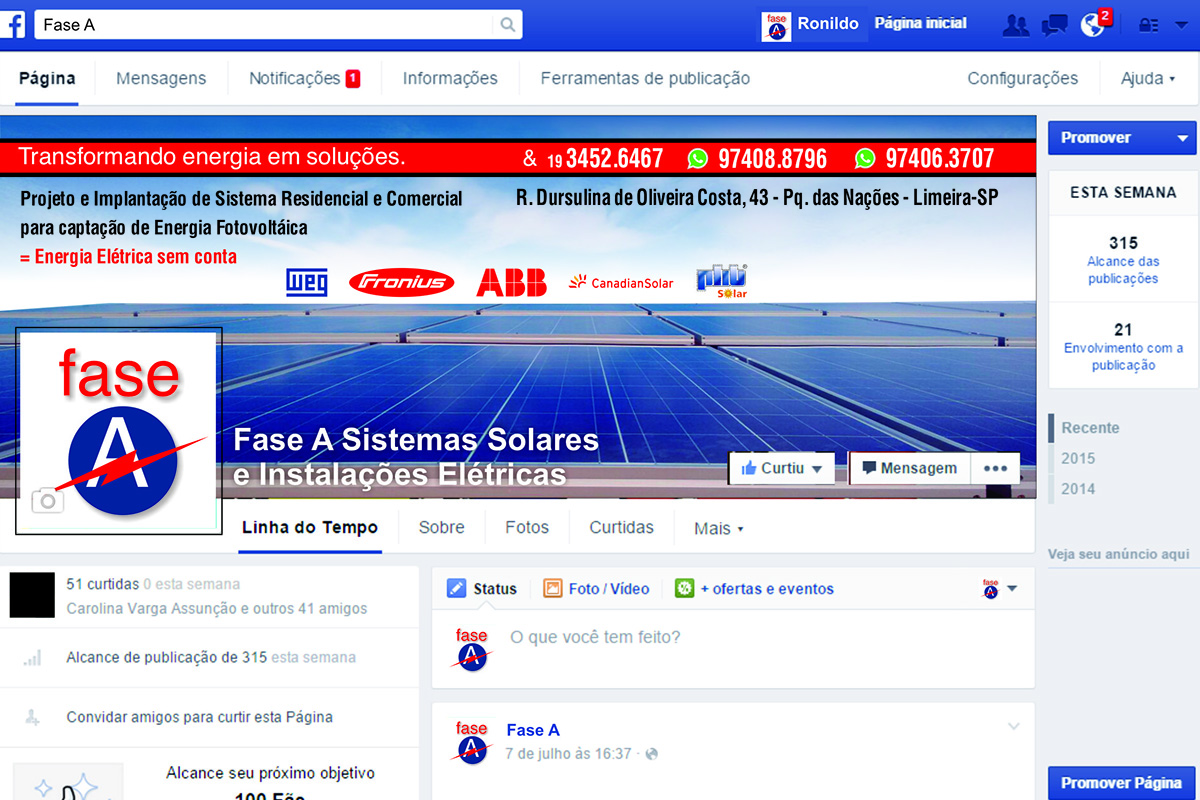Expand the Mais tab menu
This screenshot has width=1200, height=800.
pos(718,528)
